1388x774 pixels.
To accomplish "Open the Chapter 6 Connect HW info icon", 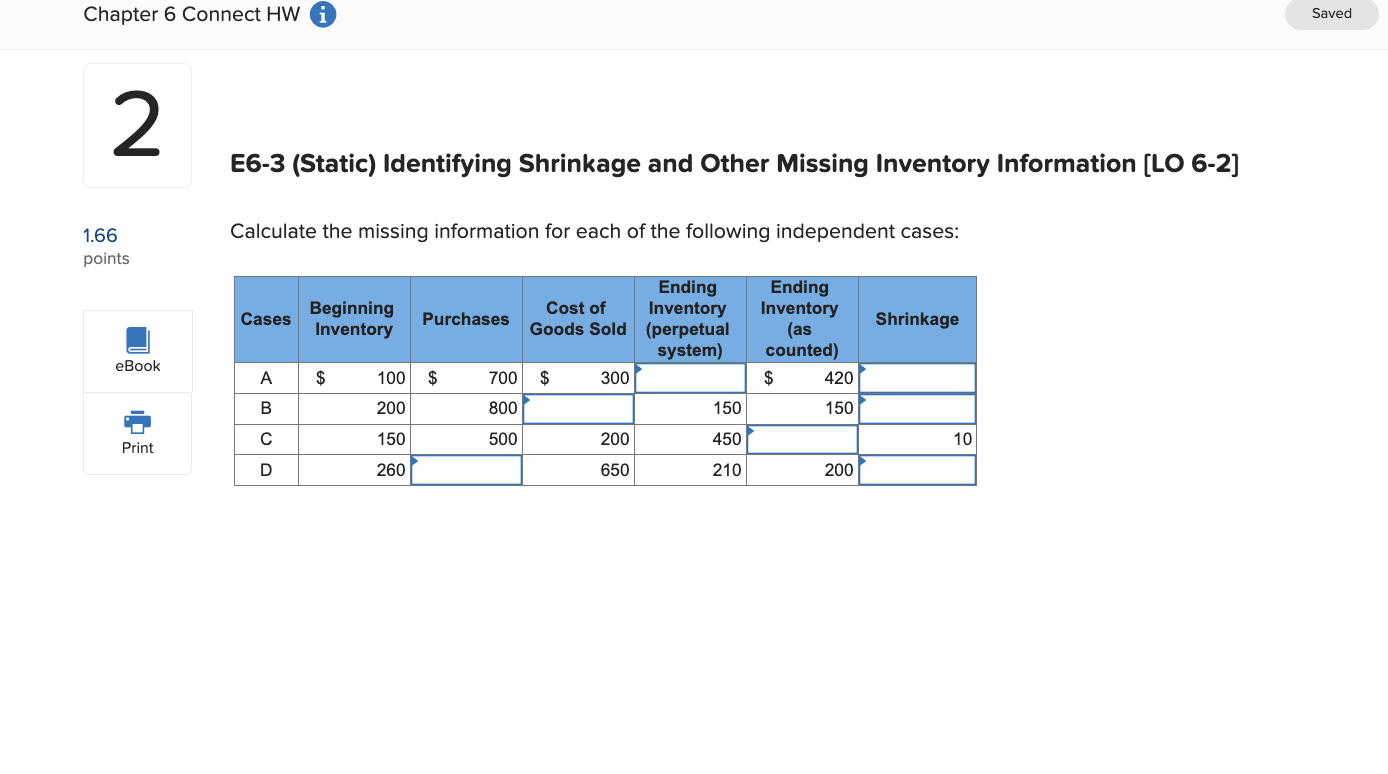I will point(322,14).
